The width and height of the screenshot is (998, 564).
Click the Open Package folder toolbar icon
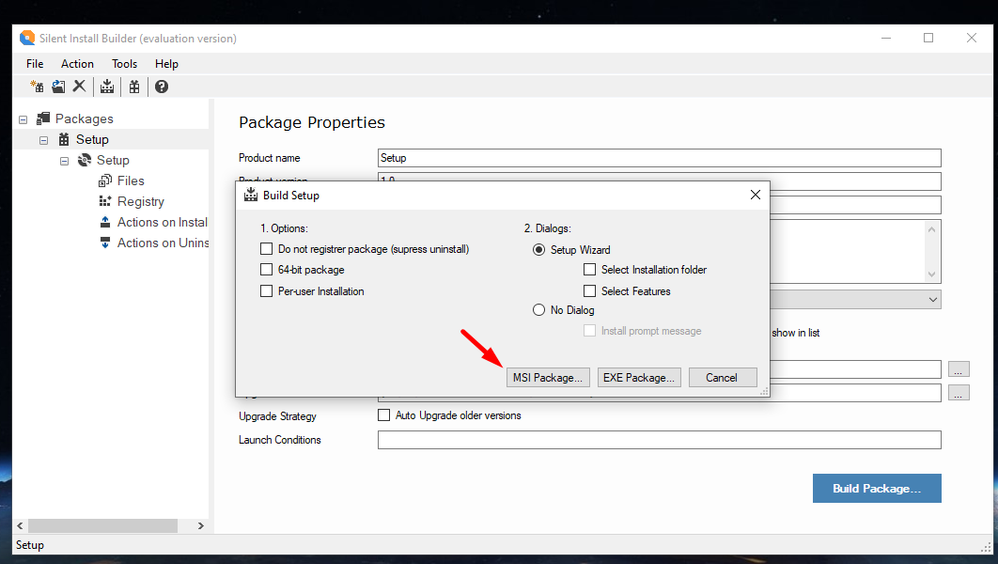[58, 87]
